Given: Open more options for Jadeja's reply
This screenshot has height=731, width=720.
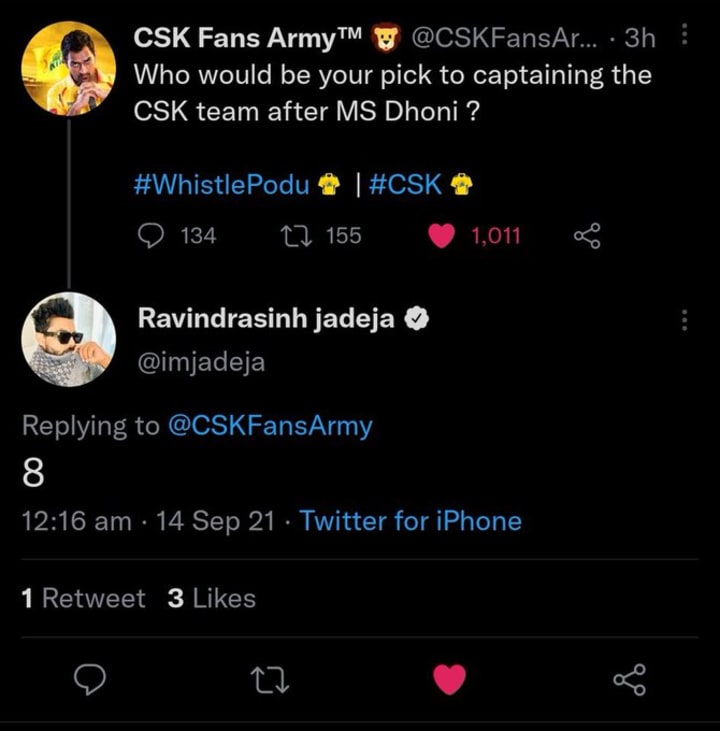Looking at the screenshot, I should click(684, 320).
